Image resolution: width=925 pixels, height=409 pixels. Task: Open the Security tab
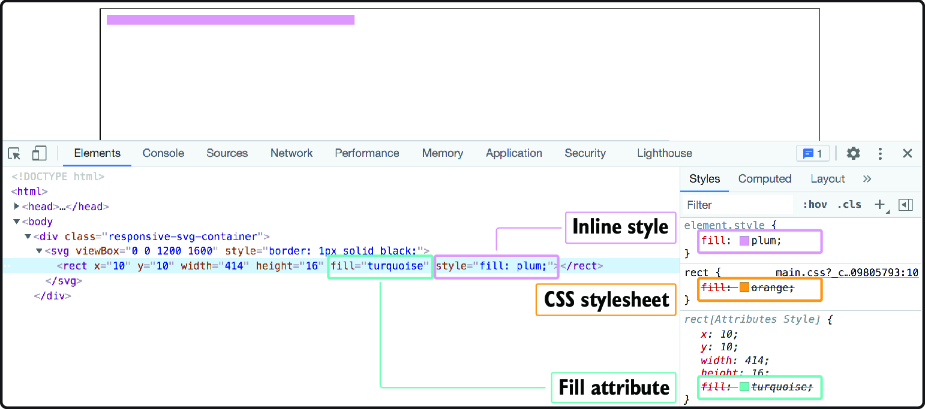[x=585, y=153]
